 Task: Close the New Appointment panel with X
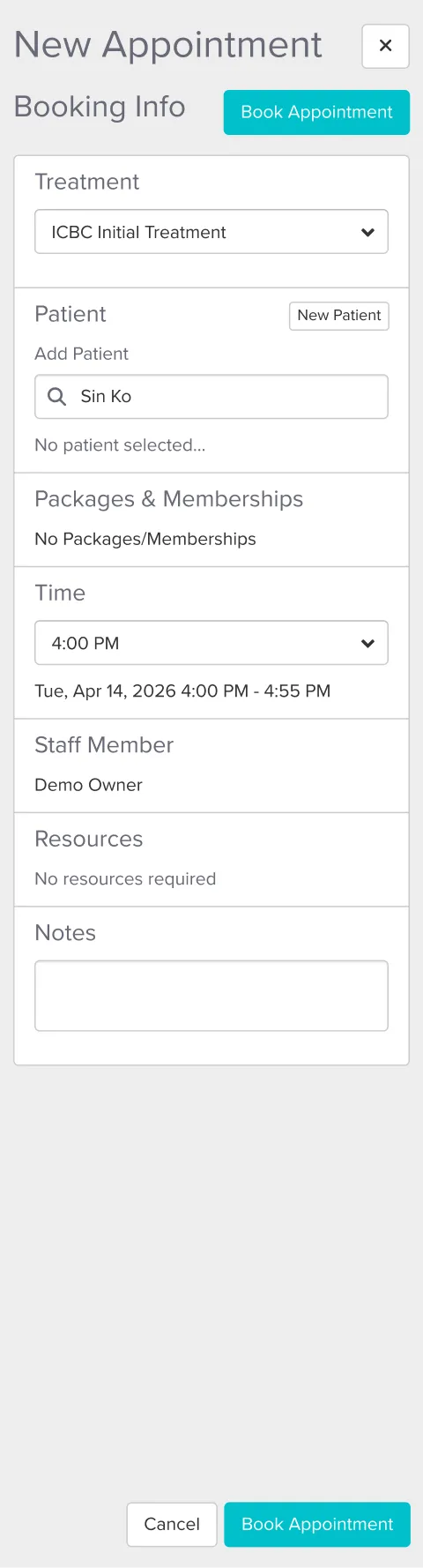(x=385, y=46)
